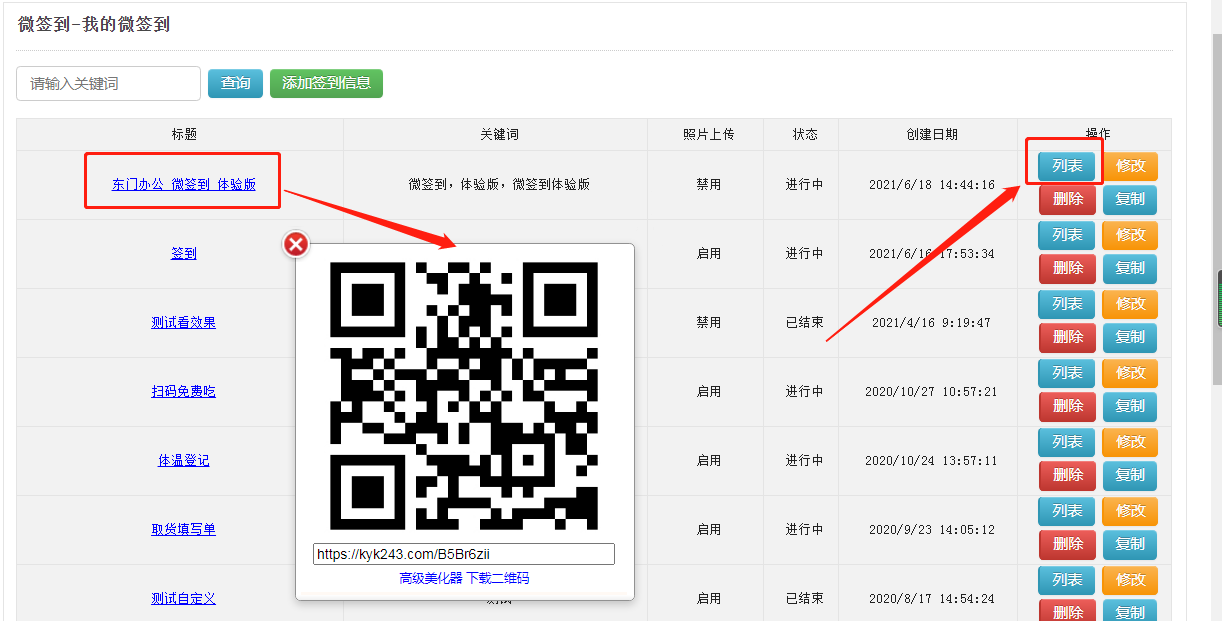
Task: Click 删除 for the 体温登记 row
Action: tap(1067, 475)
